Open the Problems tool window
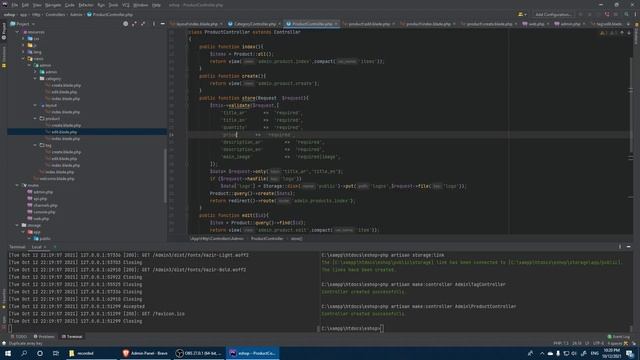 point(44,337)
